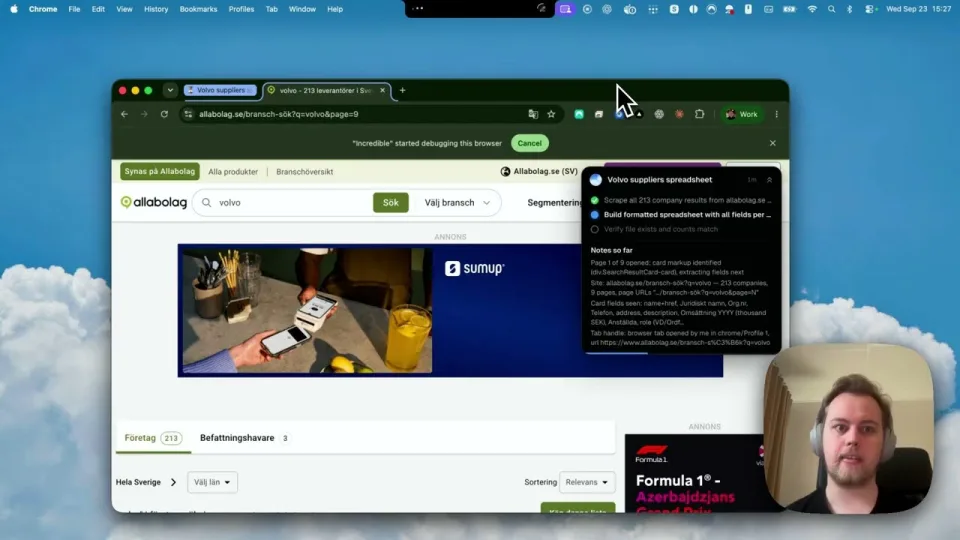
Task: Bookmark this page with the star icon
Action: point(551,114)
